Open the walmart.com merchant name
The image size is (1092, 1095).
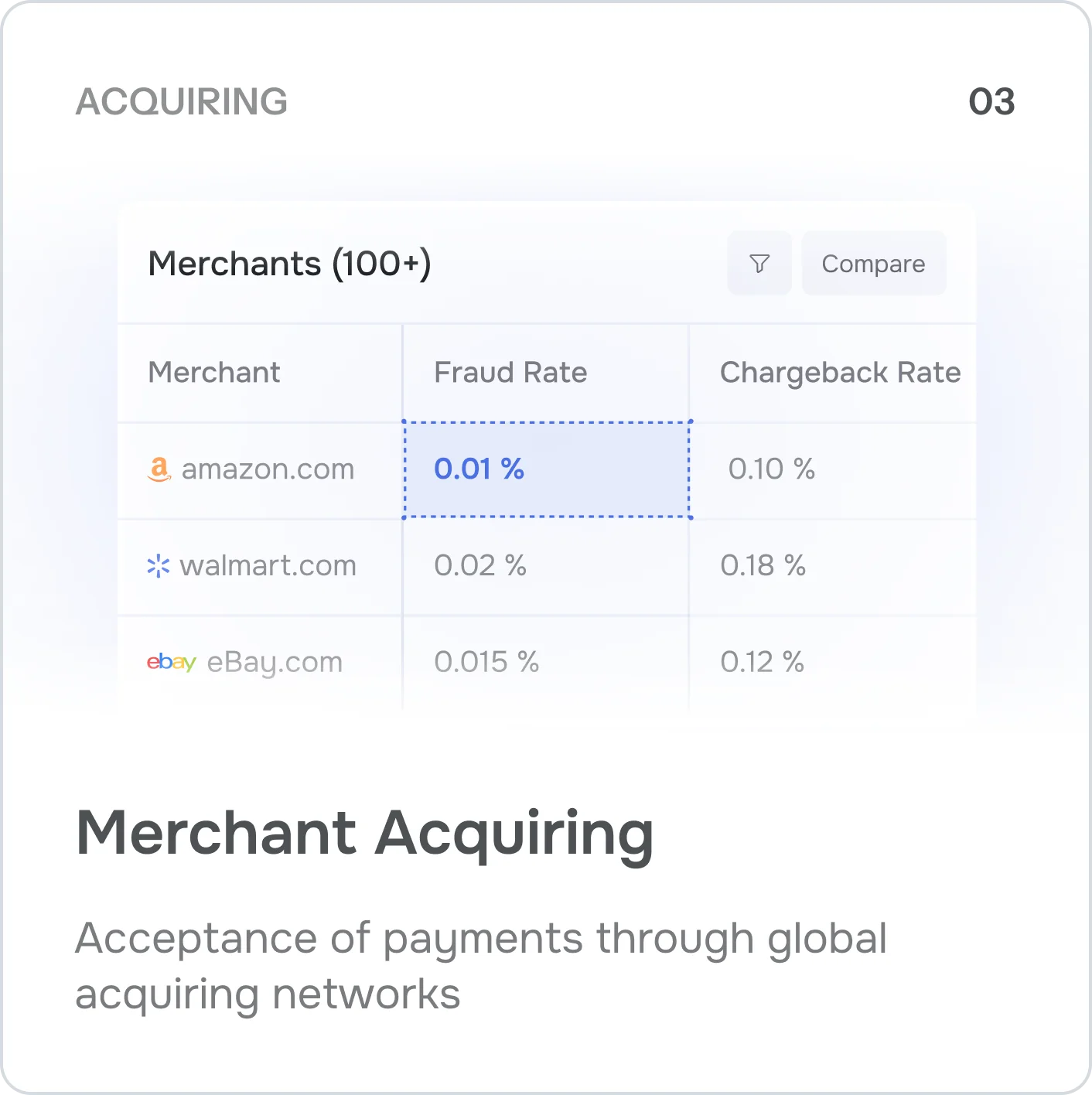pos(268,566)
